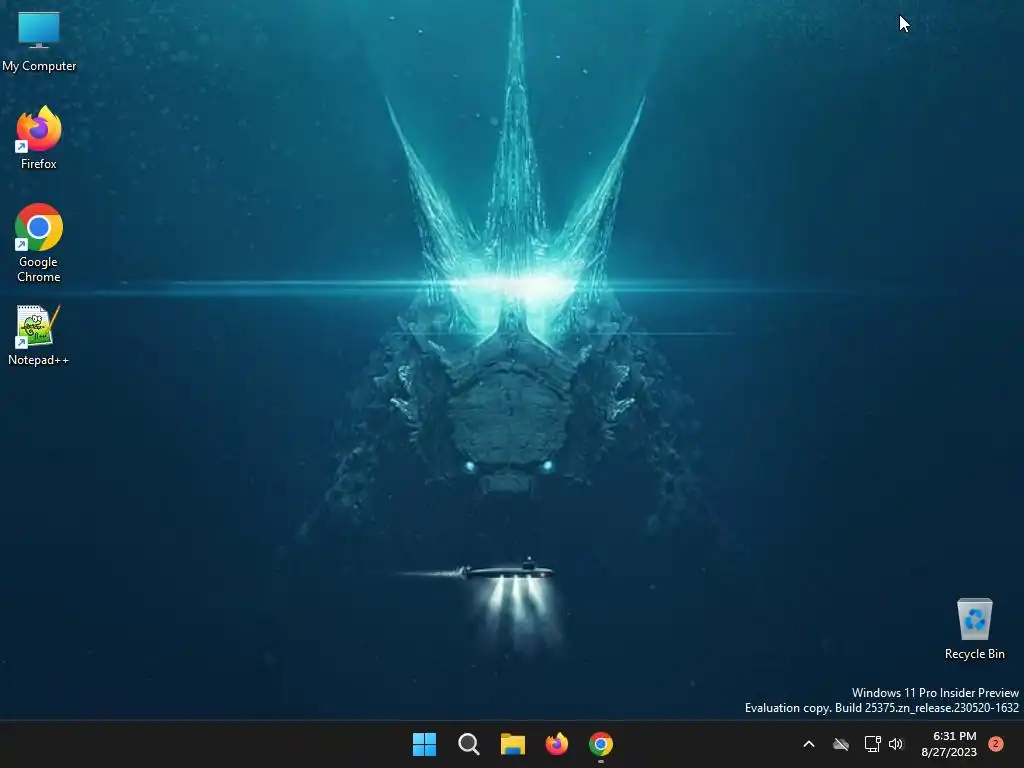Image resolution: width=1024 pixels, height=768 pixels.
Task: Open taskbar Search
Action: tap(469, 744)
